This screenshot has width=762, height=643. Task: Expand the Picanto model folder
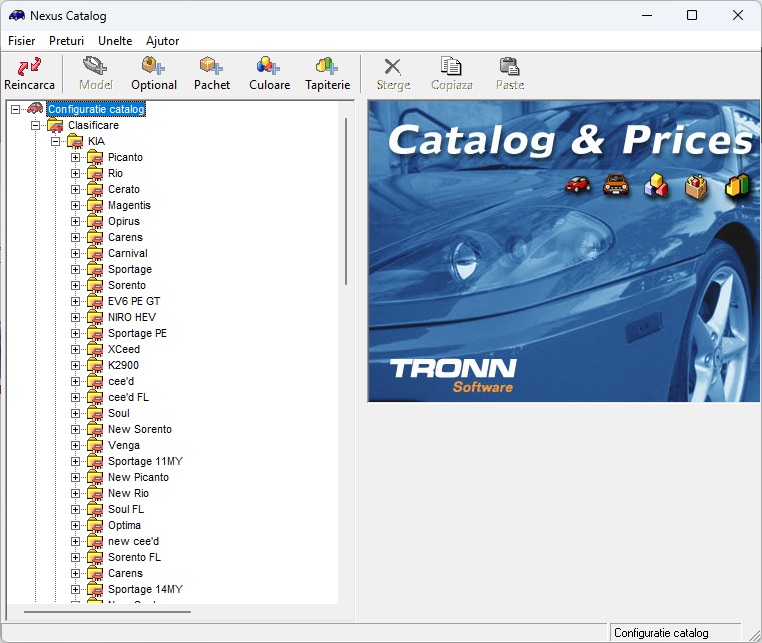click(76, 157)
